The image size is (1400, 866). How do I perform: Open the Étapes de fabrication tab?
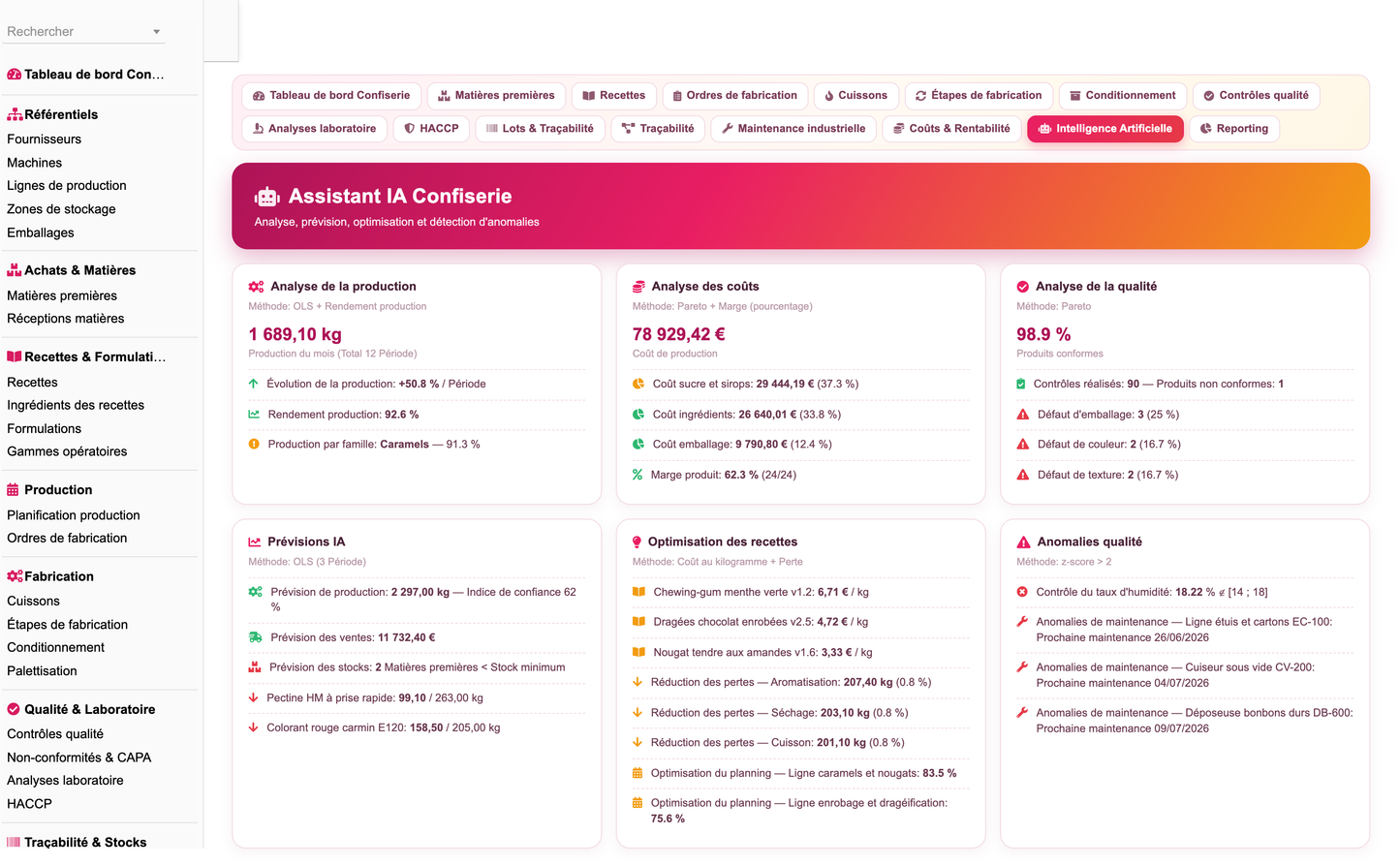(979, 96)
